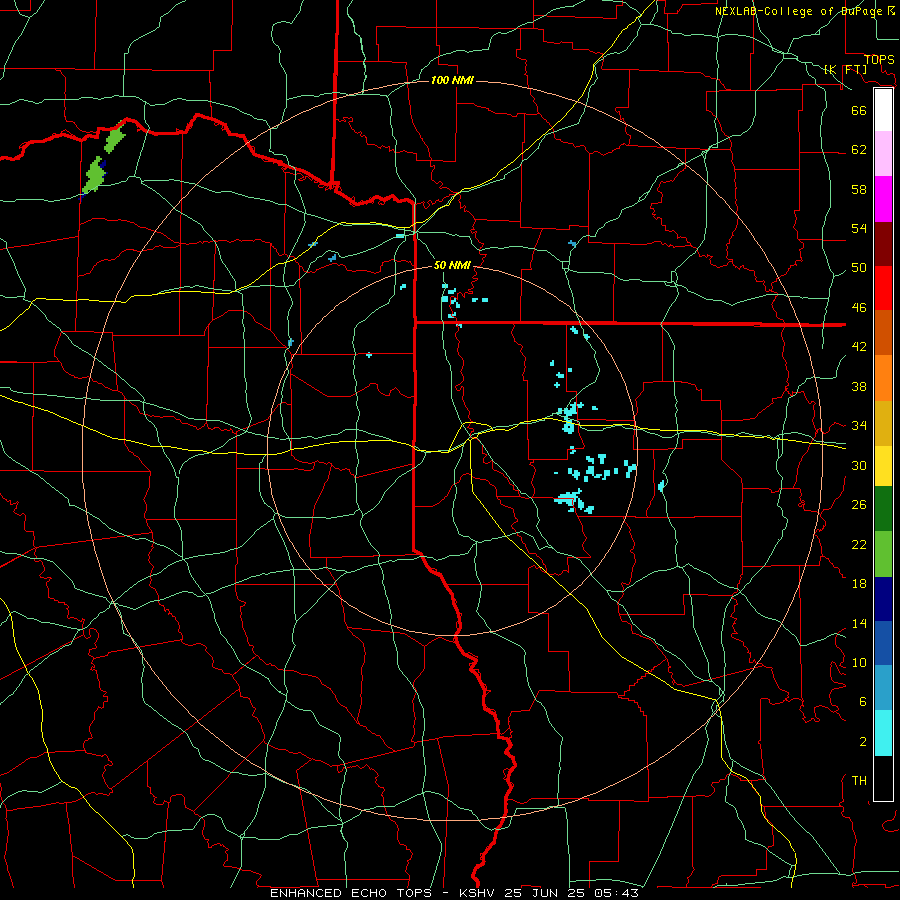The image size is (900, 900).
Task: Click the light green 18-22 kft legend band
Action: [883, 554]
